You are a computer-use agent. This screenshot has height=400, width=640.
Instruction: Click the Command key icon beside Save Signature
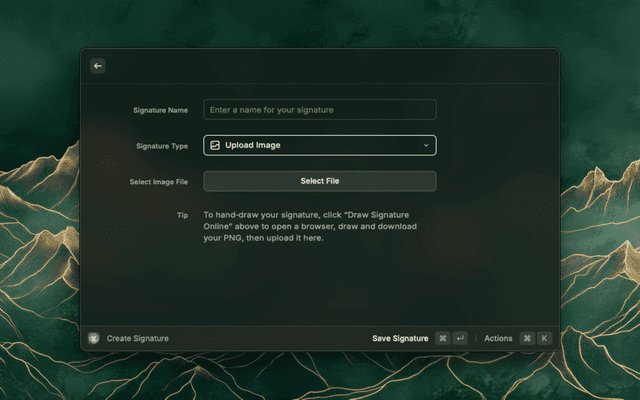coord(442,338)
